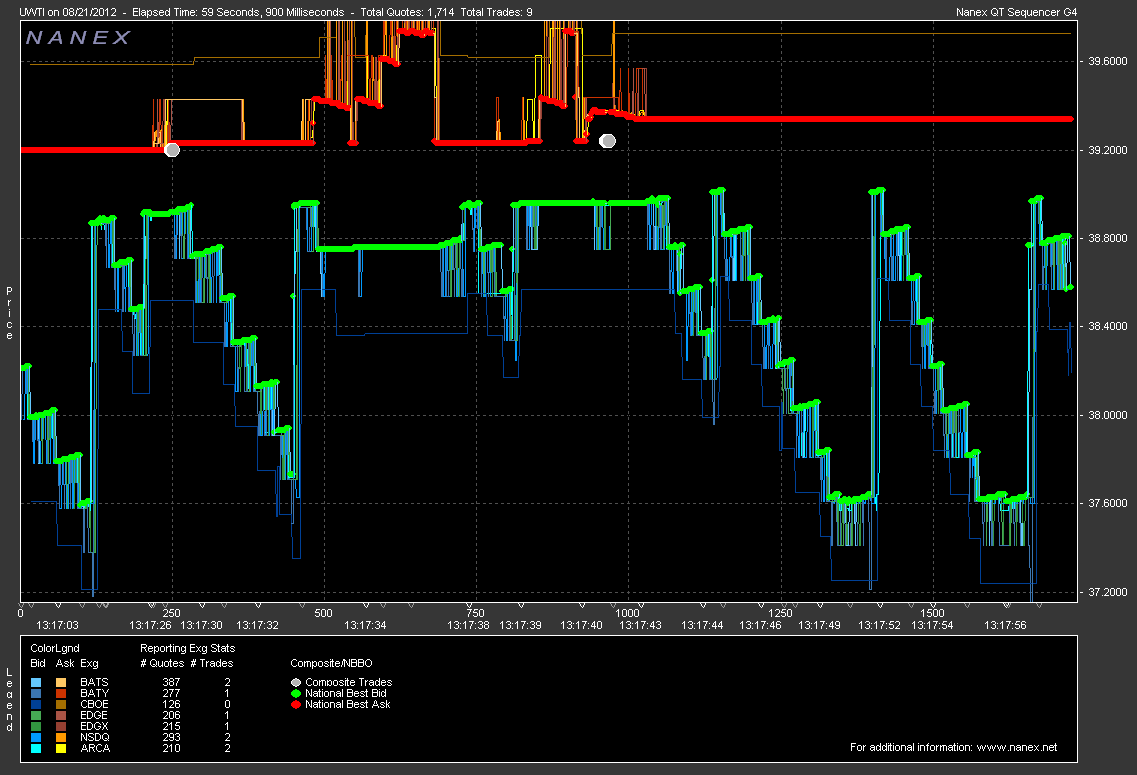
Task: Click the red National Best Ask legend marker
Action: 296,704
